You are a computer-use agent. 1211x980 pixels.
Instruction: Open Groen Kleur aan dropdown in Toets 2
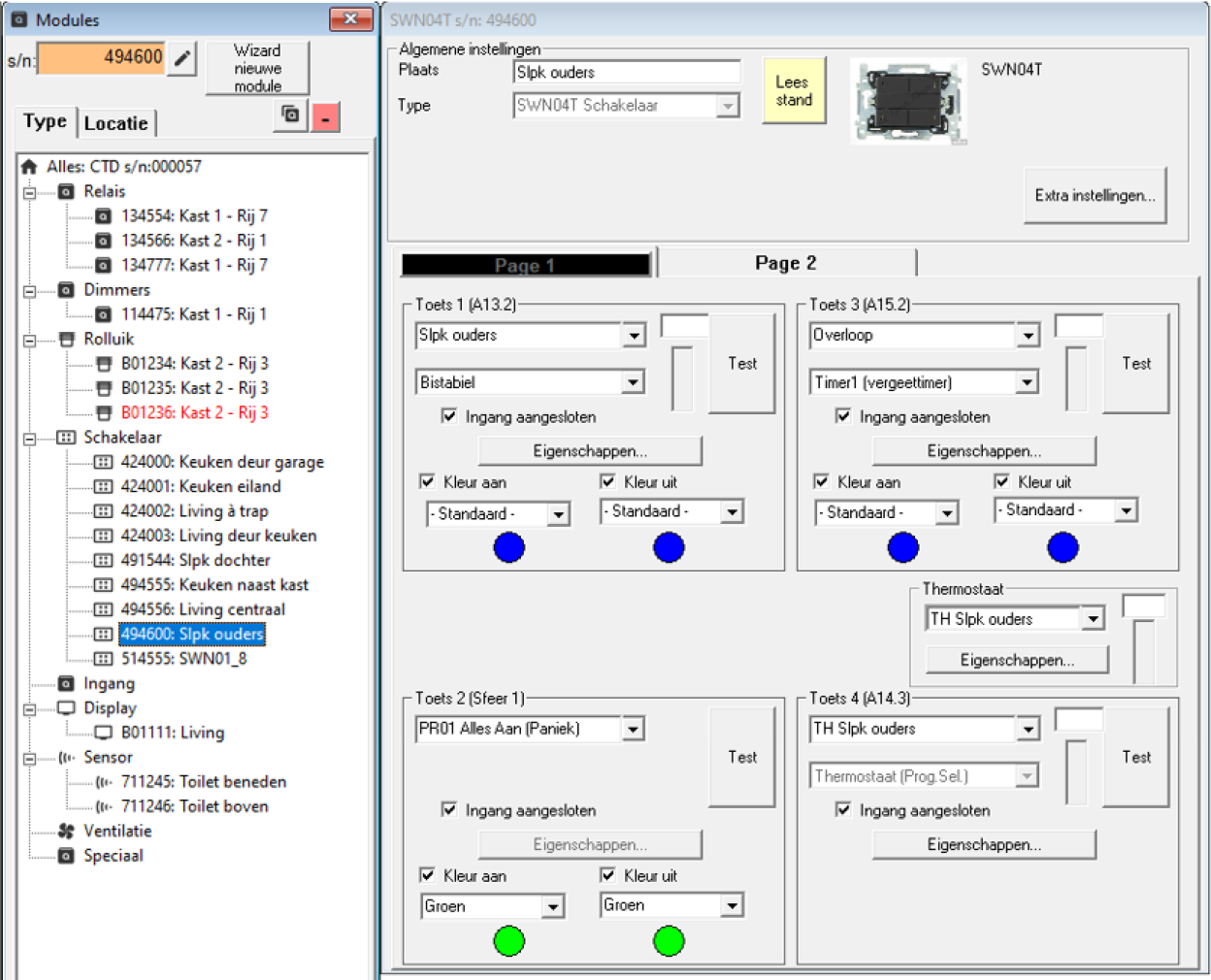[x=552, y=906]
